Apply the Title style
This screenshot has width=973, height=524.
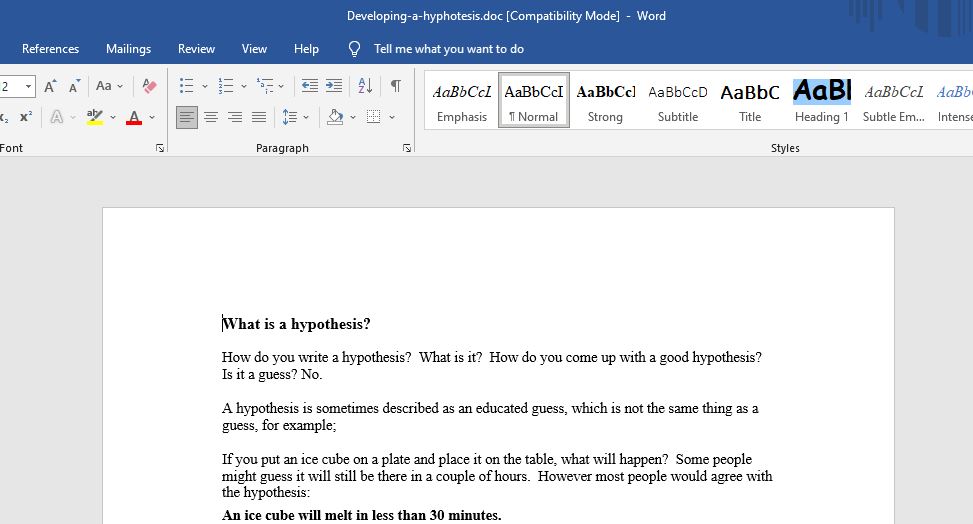[x=750, y=101]
